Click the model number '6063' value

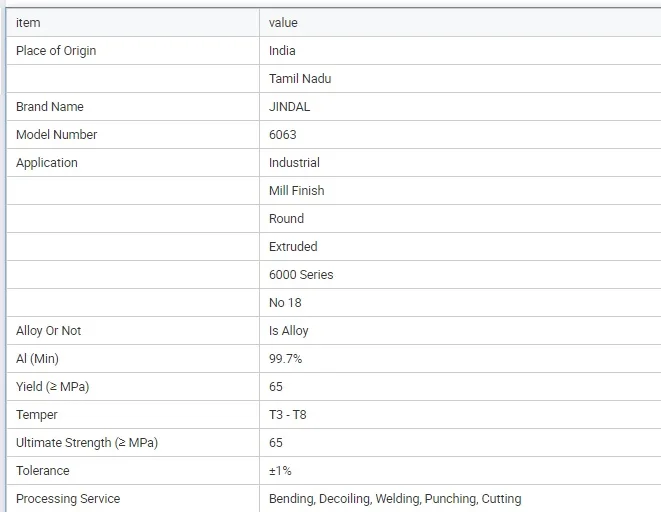282,134
